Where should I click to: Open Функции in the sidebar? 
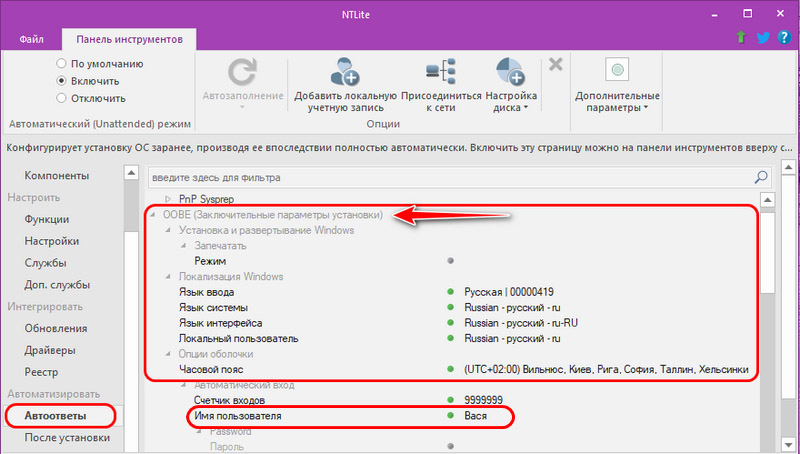[46, 219]
